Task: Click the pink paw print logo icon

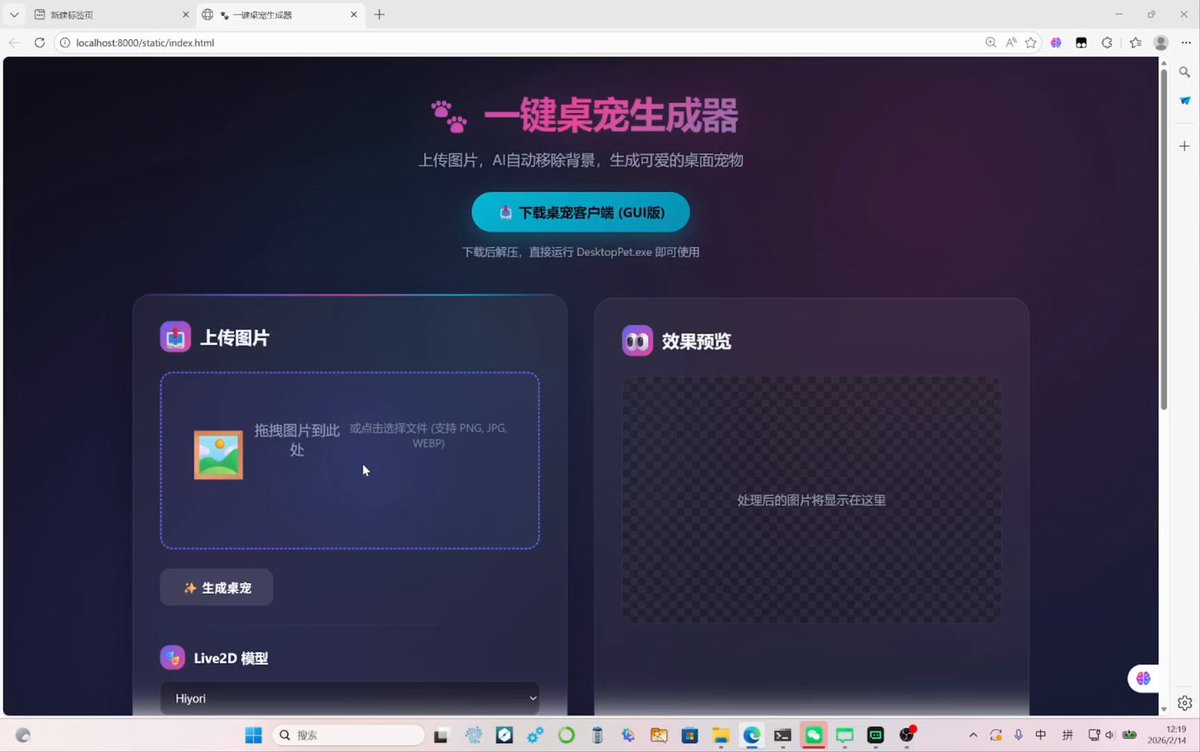Action: click(x=449, y=117)
